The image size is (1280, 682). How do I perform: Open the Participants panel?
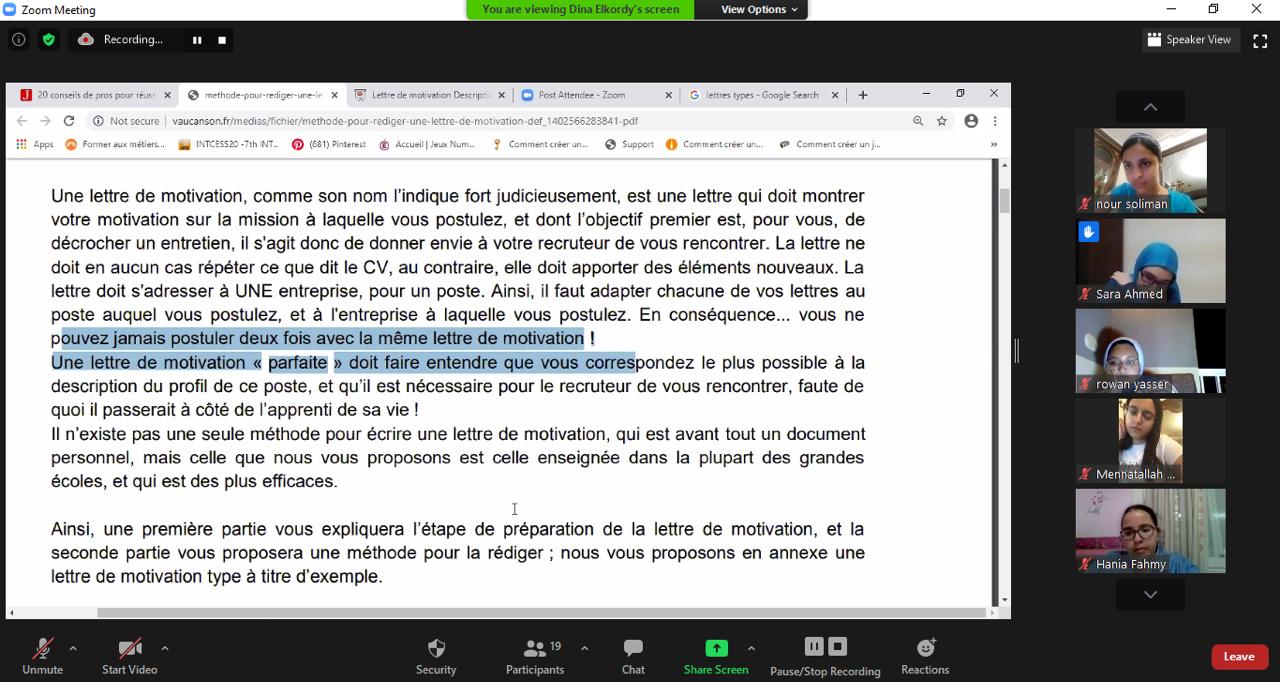tap(535, 648)
